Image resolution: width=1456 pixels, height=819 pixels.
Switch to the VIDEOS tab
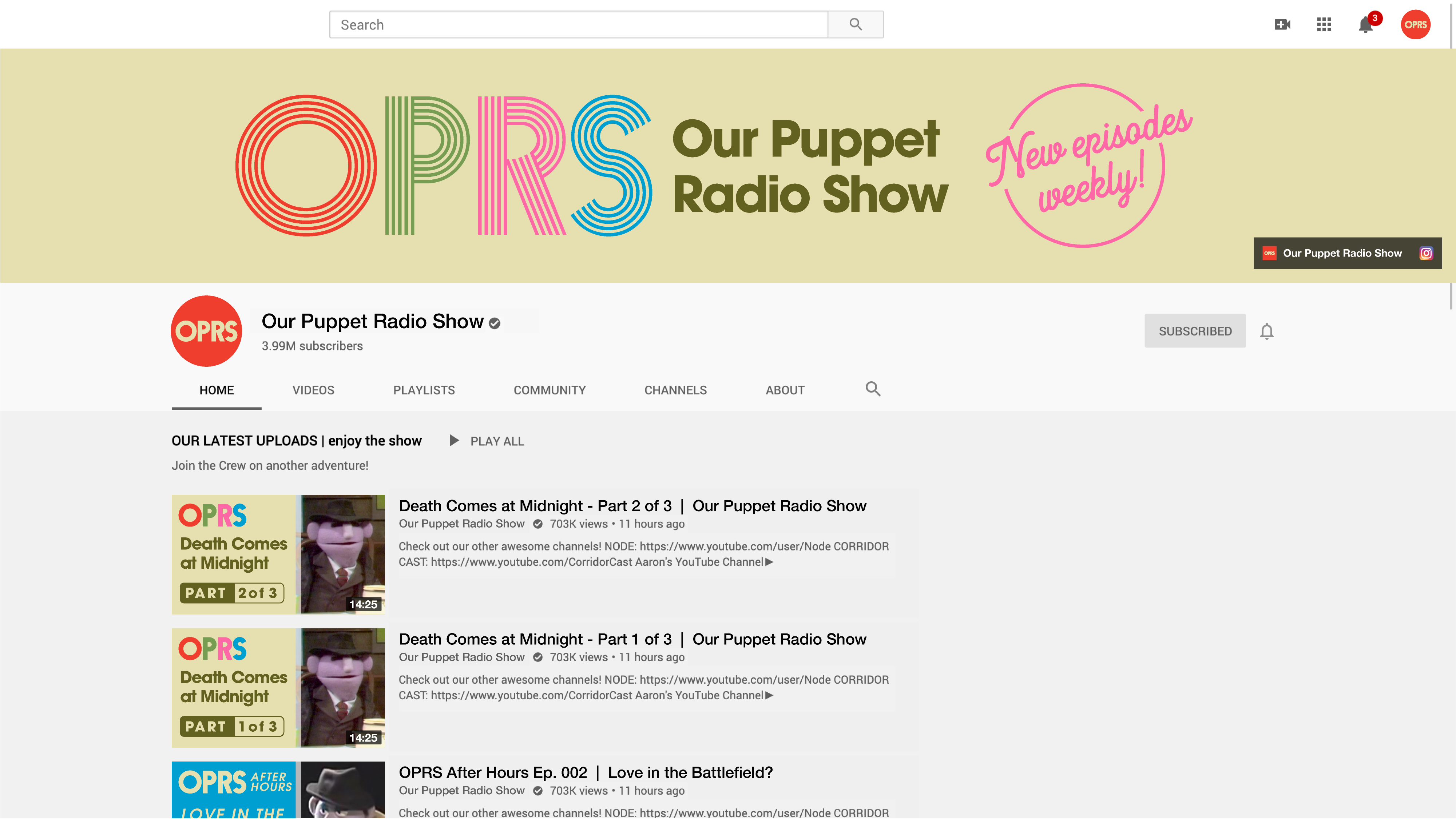pyautogui.click(x=313, y=390)
